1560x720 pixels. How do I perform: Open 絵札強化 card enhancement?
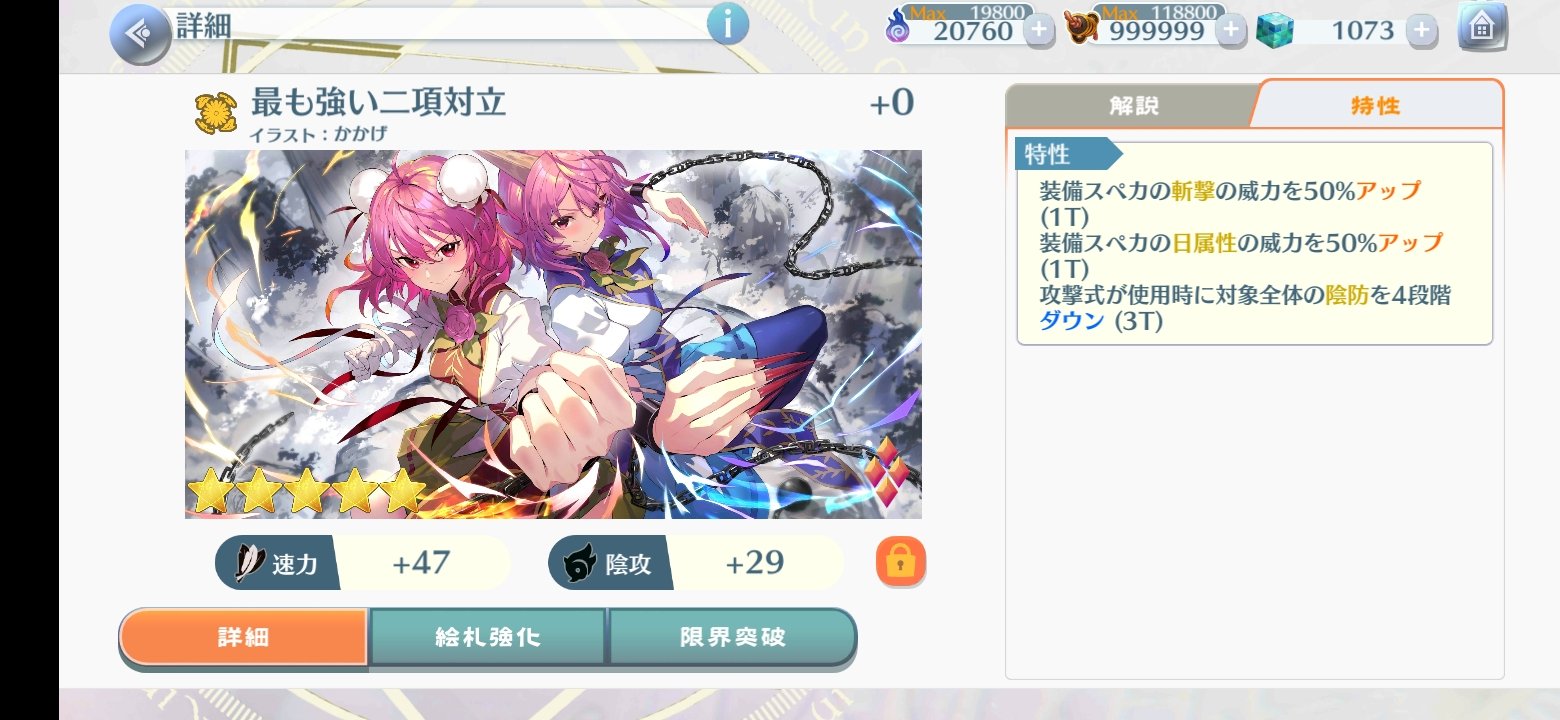click(x=488, y=637)
